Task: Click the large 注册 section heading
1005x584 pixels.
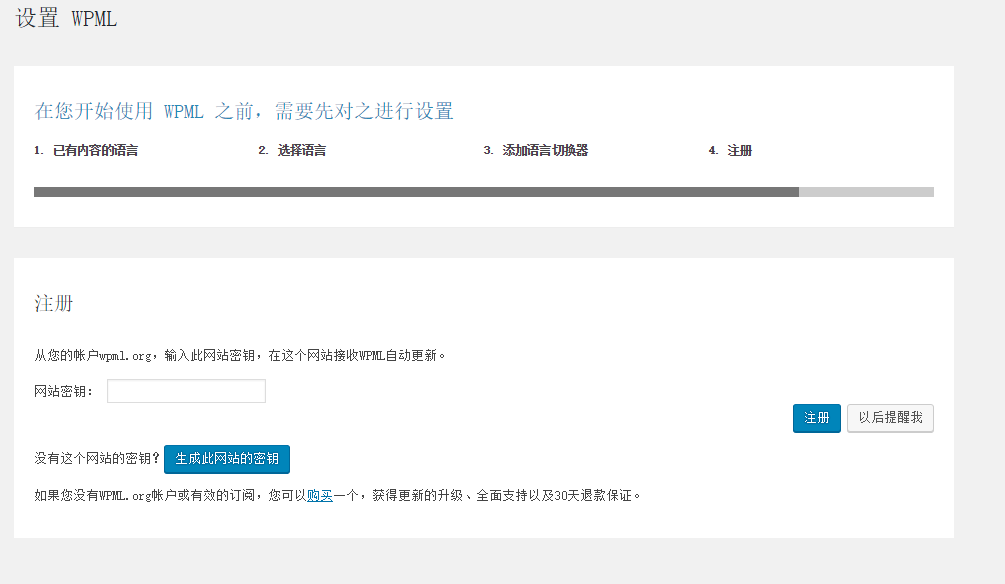Action: [x=54, y=304]
